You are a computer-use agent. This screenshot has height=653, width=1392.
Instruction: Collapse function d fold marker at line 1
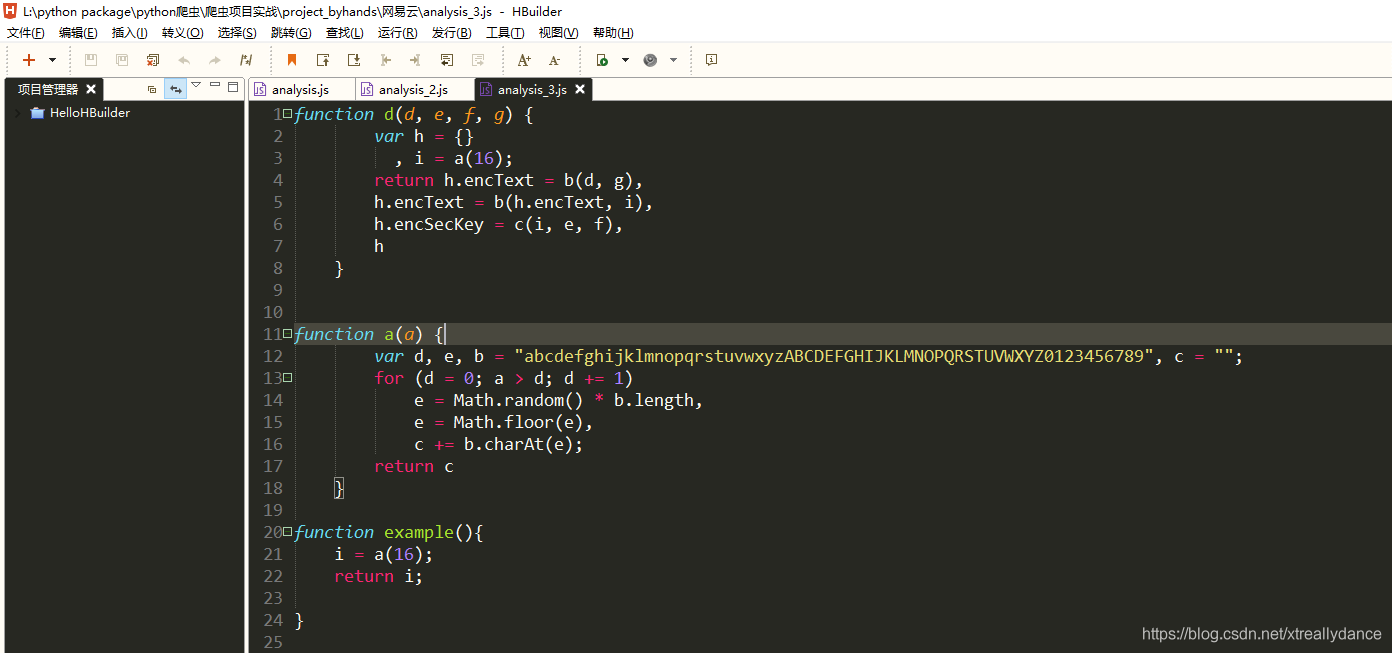(288, 114)
